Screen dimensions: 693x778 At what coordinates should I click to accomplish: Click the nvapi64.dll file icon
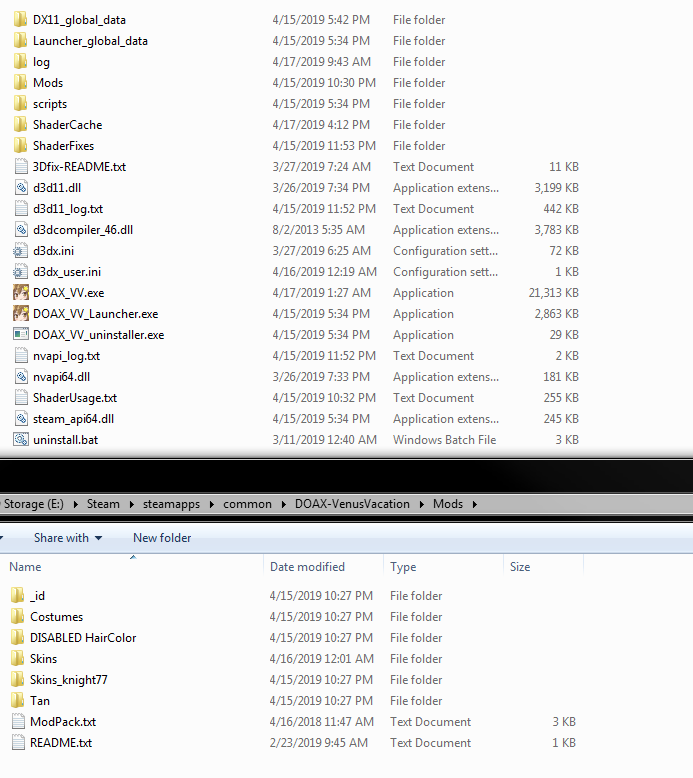click(20, 377)
